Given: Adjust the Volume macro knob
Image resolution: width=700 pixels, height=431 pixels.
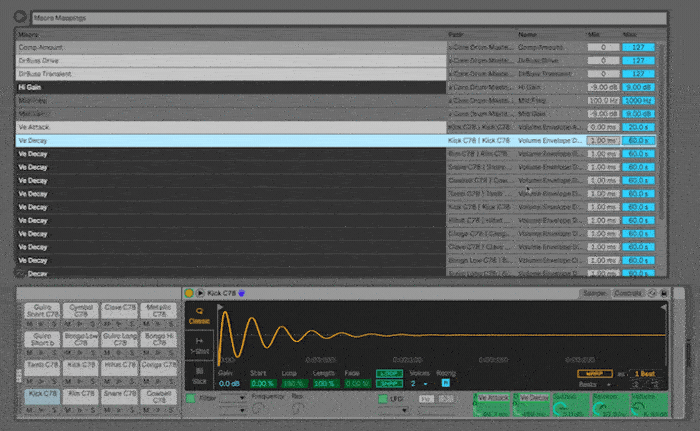Looking at the screenshot, I should pyautogui.click(x=649, y=405).
